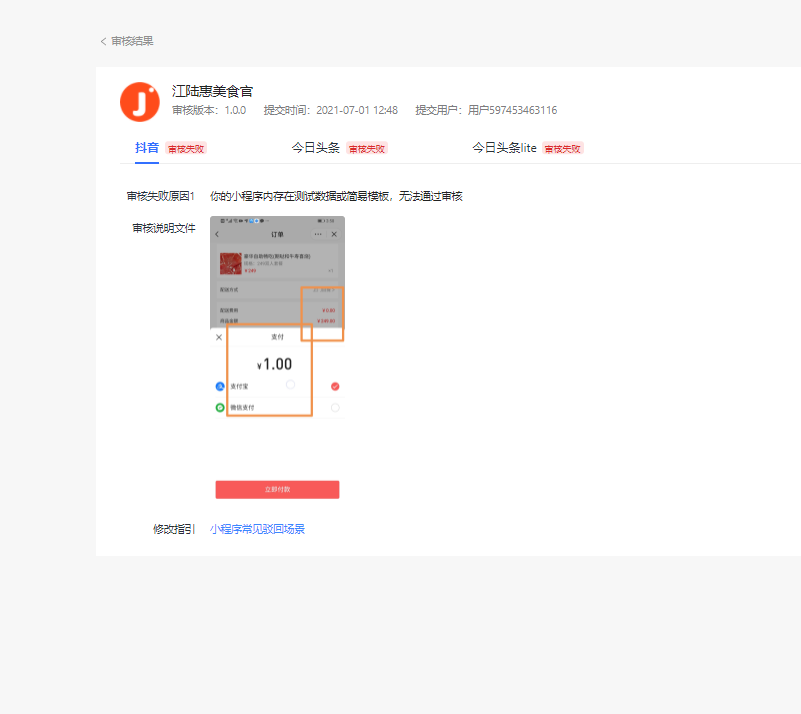Click the green 微信支付 logo icon
Viewport: 801px width, 714px height.
[x=220, y=408]
